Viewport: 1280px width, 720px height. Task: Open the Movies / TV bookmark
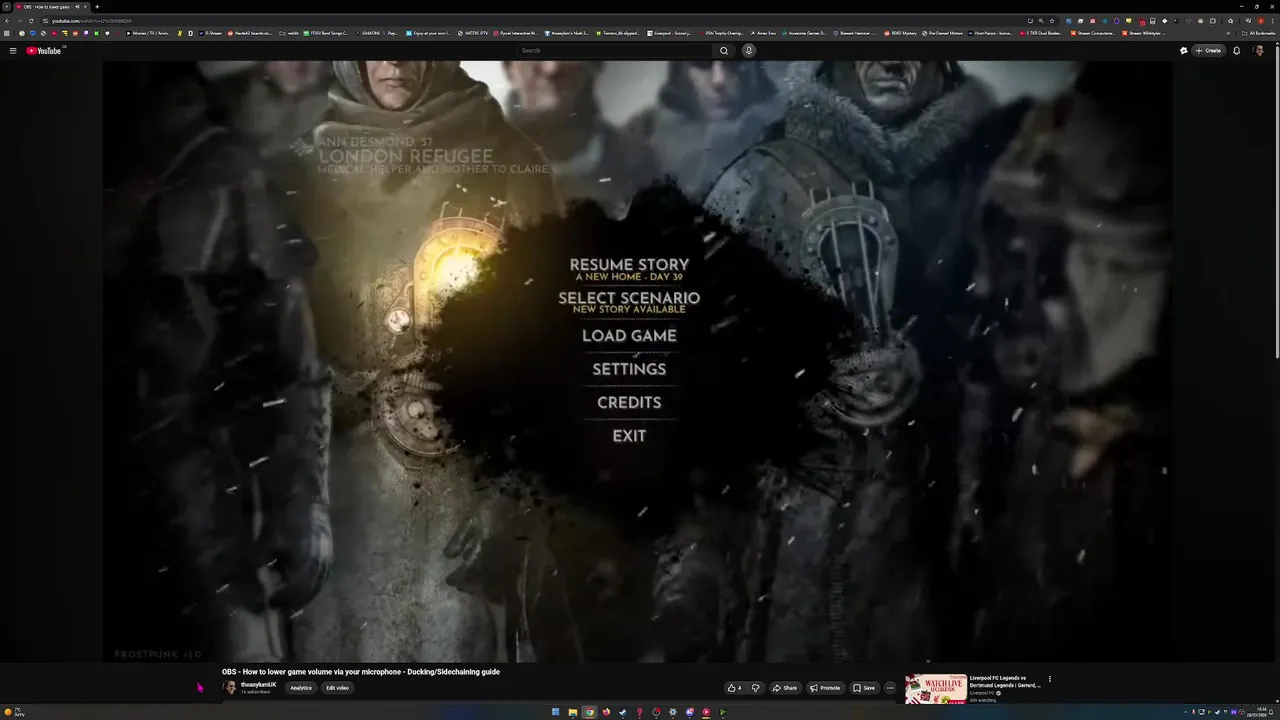[x=148, y=33]
